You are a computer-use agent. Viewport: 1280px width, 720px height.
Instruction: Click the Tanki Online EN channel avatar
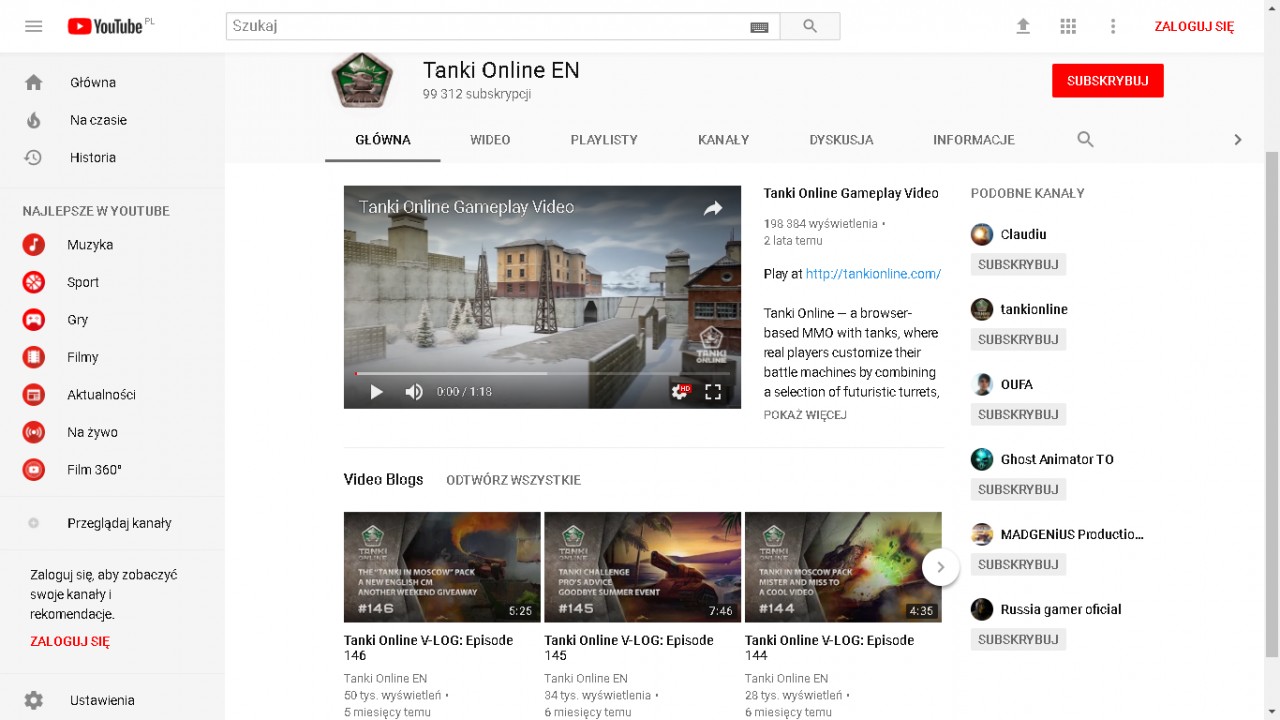coord(361,80)
